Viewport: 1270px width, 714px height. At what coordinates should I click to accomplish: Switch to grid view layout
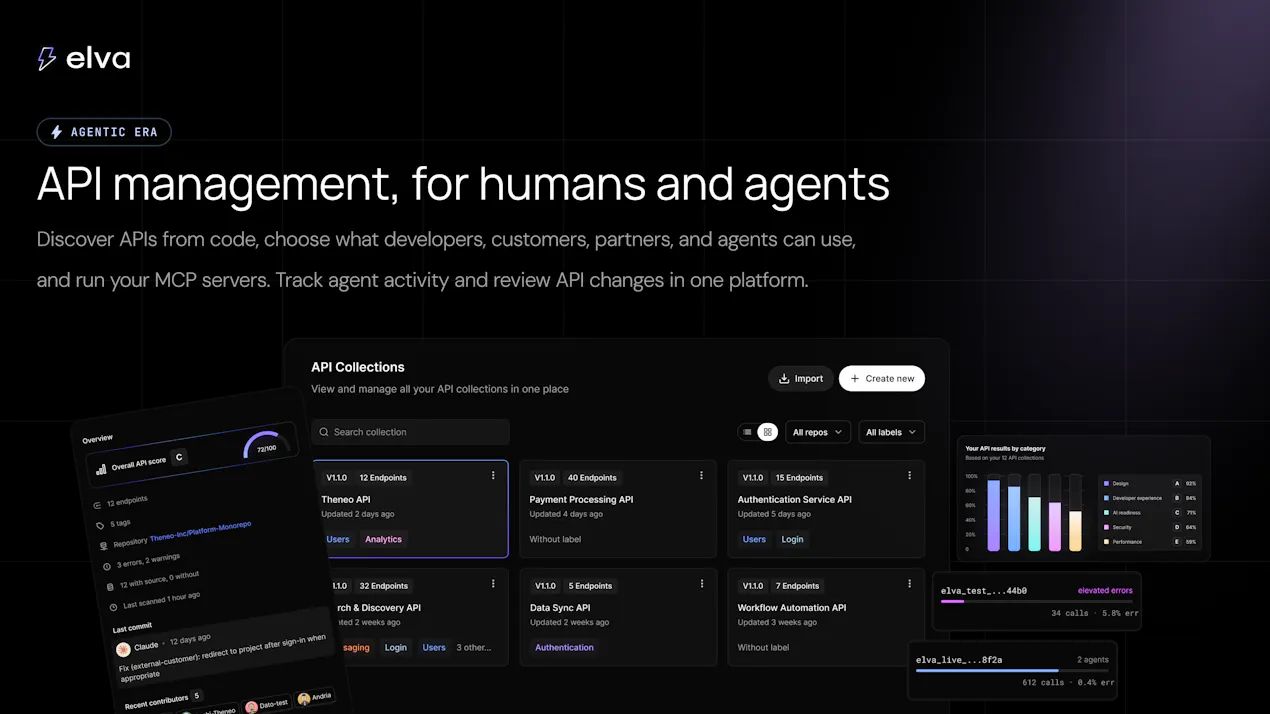tap(767, 432)
